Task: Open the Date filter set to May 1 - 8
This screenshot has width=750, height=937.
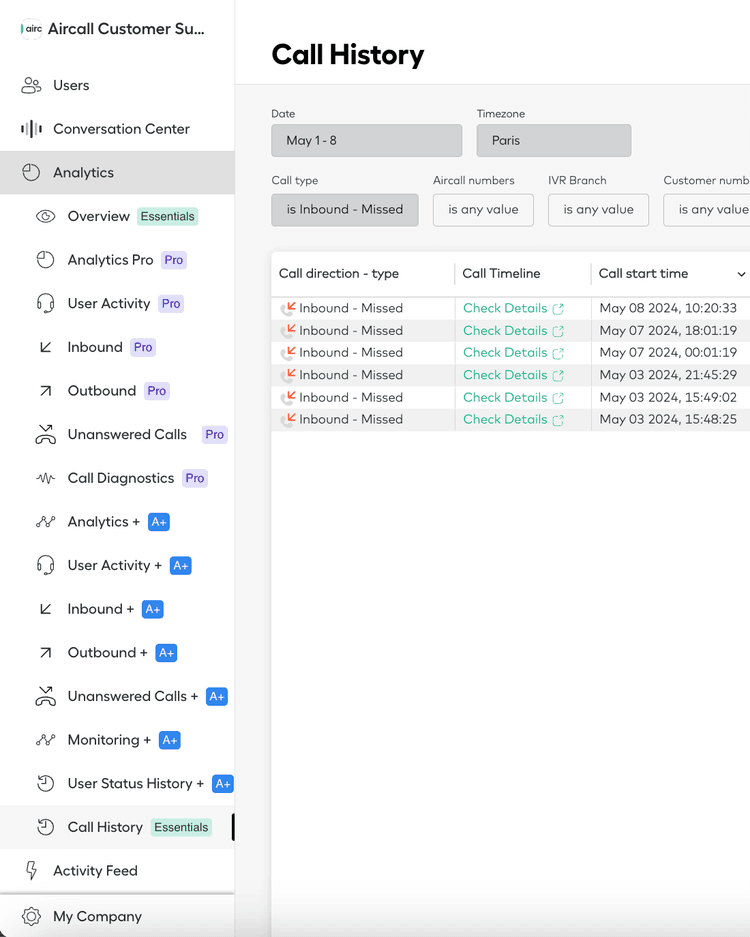Action: tap(366, 141)
